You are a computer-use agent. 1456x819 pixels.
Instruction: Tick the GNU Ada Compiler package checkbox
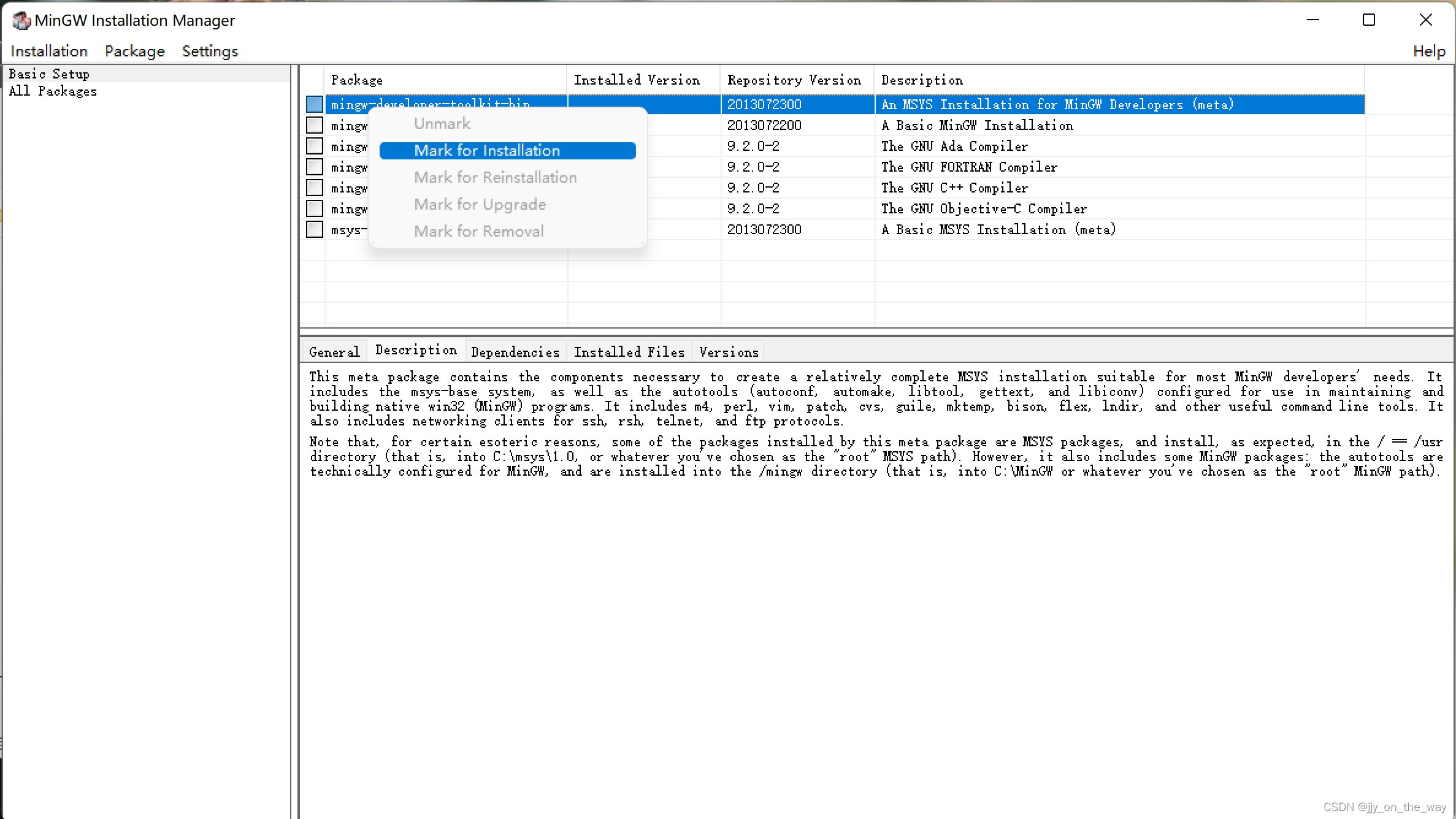[x=315, y=146]
